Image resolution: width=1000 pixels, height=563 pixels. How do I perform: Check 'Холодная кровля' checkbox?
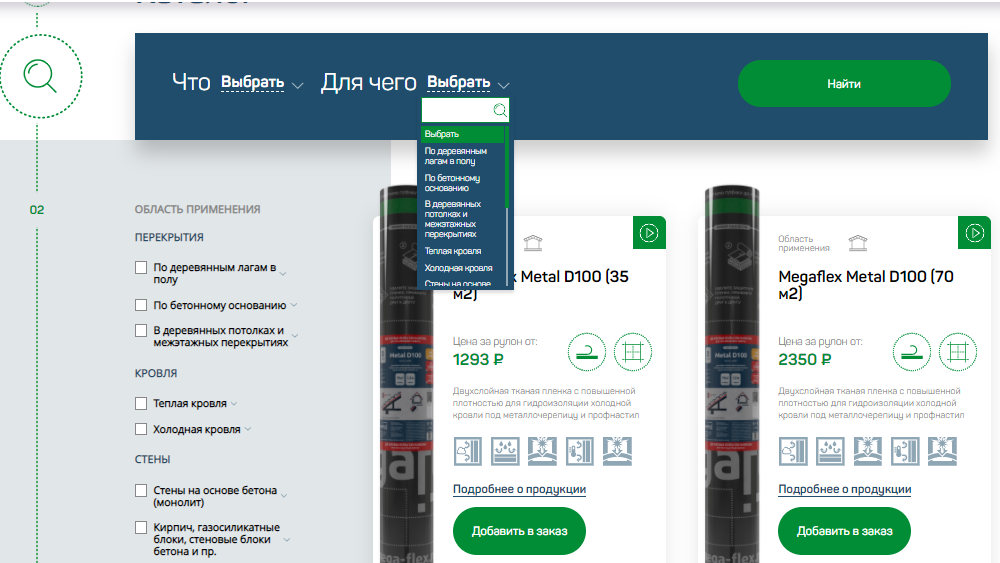point(141,429)
